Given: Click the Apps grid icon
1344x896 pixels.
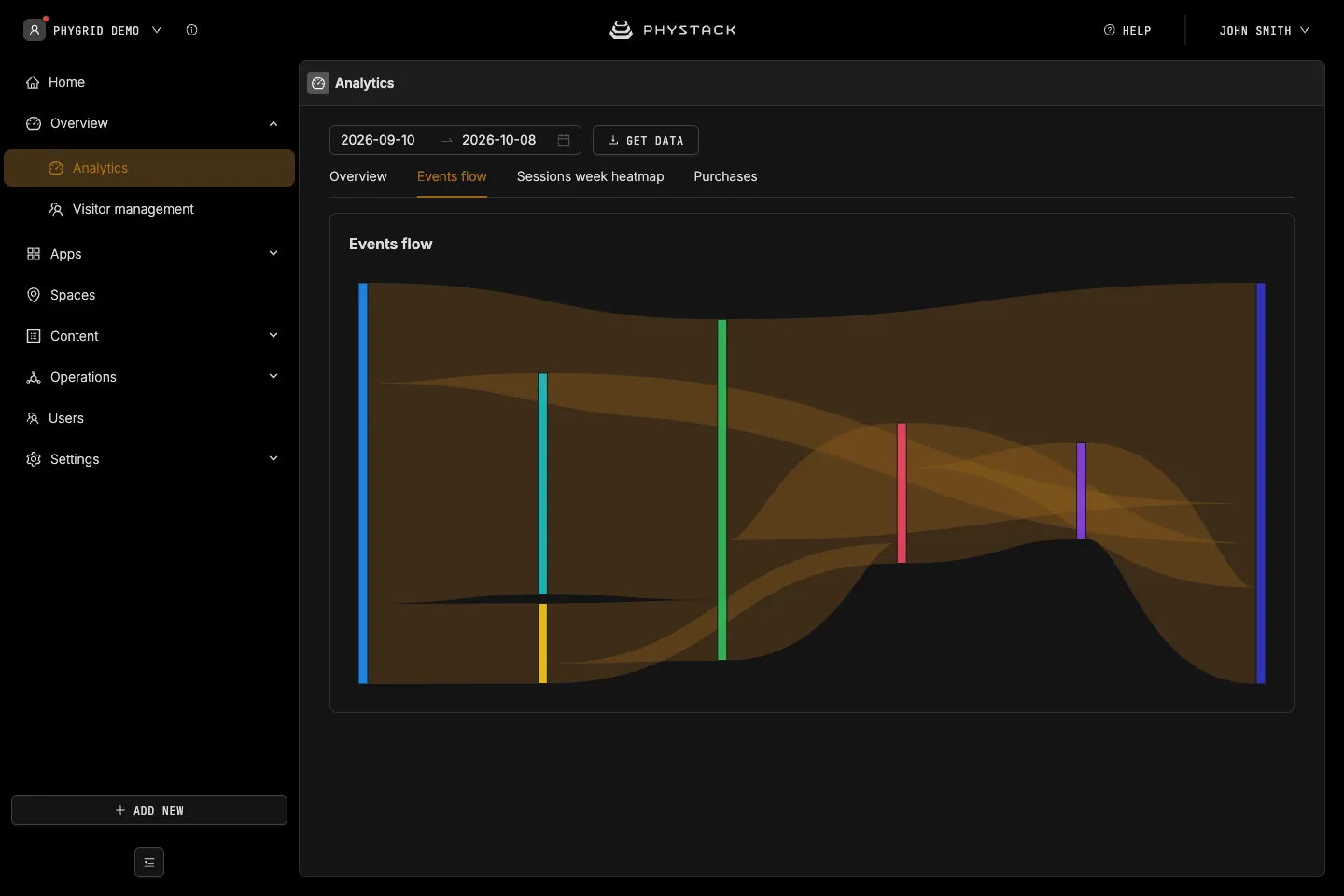Looking at the screenshot, I should click(x=34, y=254).
